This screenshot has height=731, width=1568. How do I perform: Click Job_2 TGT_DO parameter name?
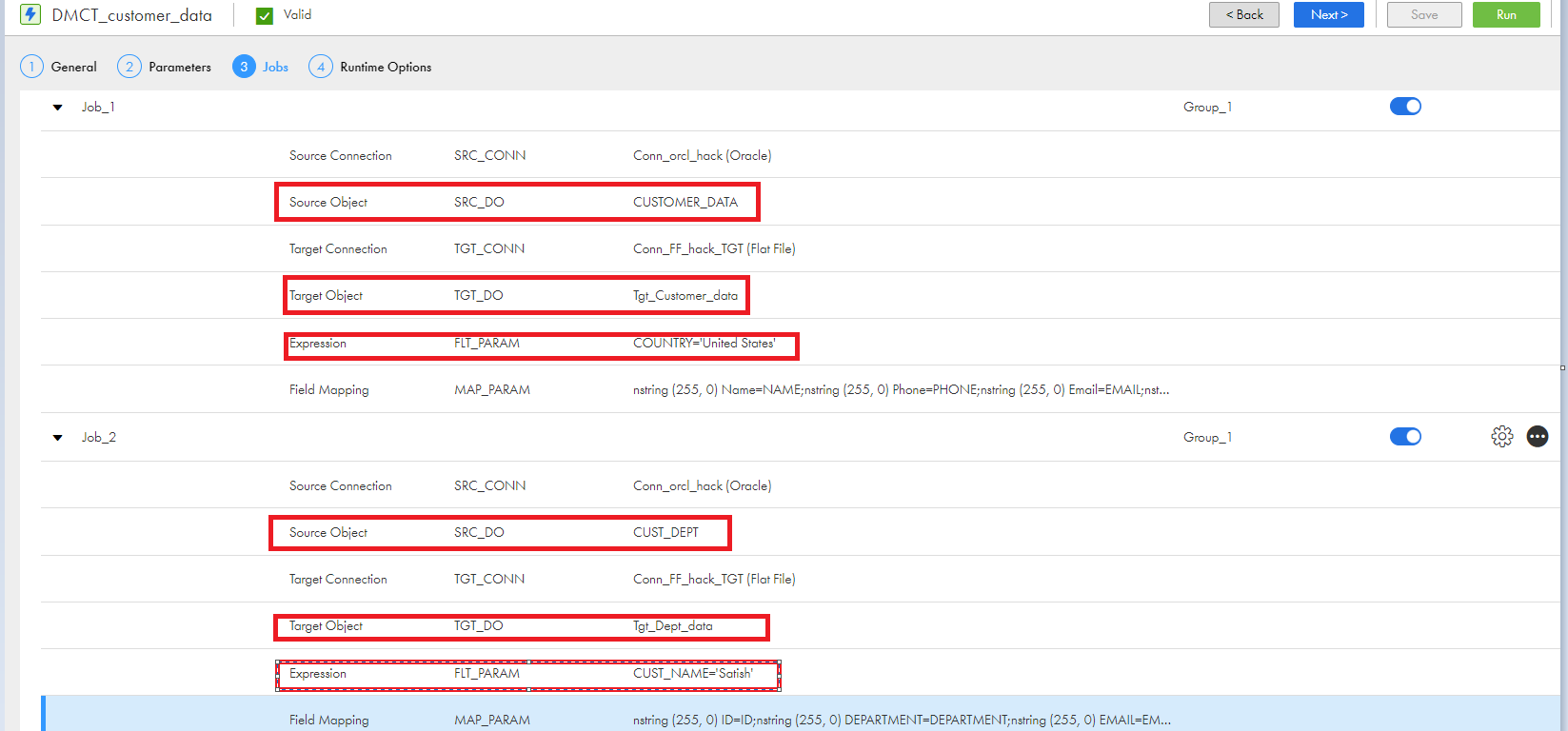point(478,625)
